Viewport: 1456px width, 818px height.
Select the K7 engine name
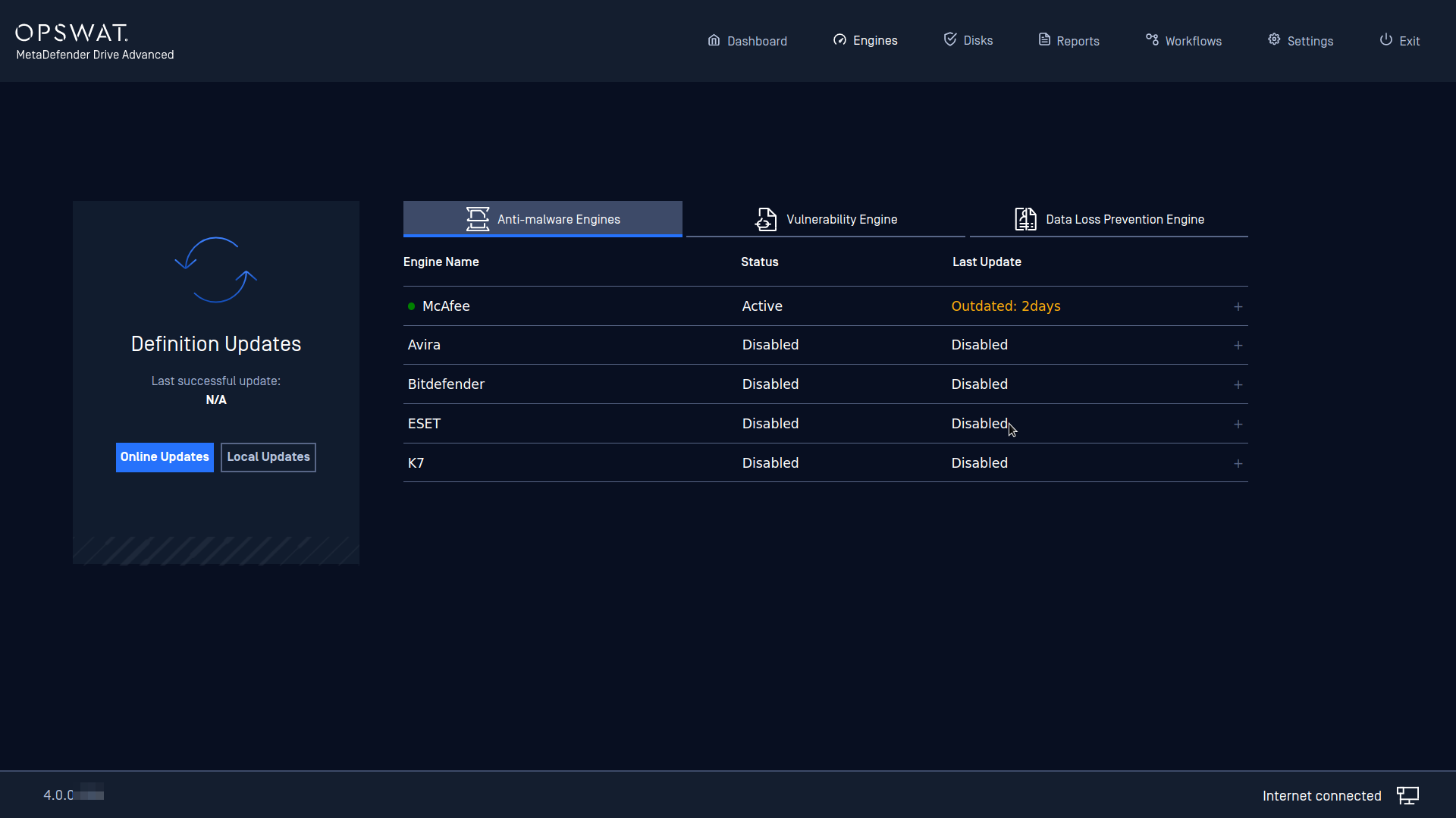pyautogui.click(x=416, y=463)
